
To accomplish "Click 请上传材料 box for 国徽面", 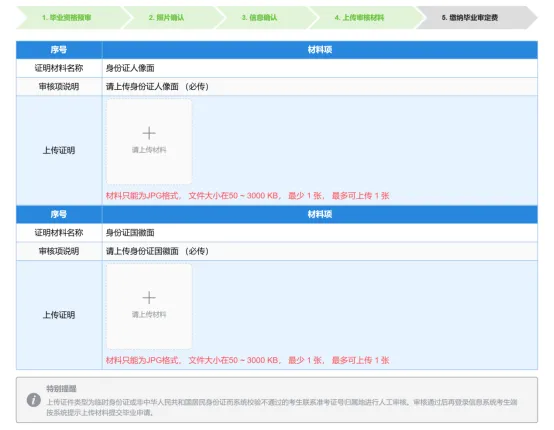I will click(x=149, y=306).
